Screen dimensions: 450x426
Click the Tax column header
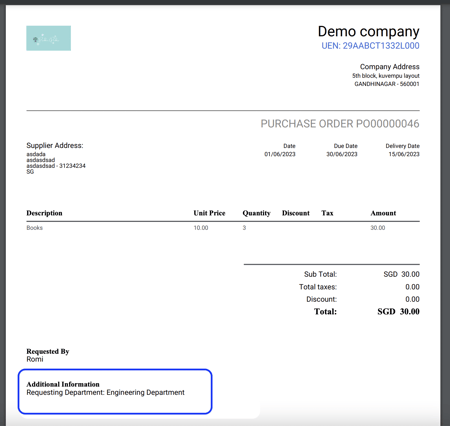click(x=327, y=213)
